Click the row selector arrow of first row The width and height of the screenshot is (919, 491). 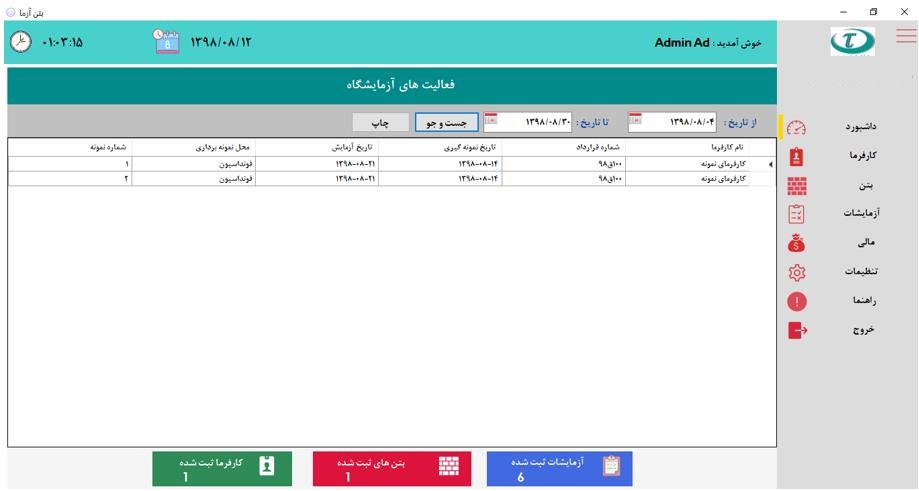(x=769, y=164)
